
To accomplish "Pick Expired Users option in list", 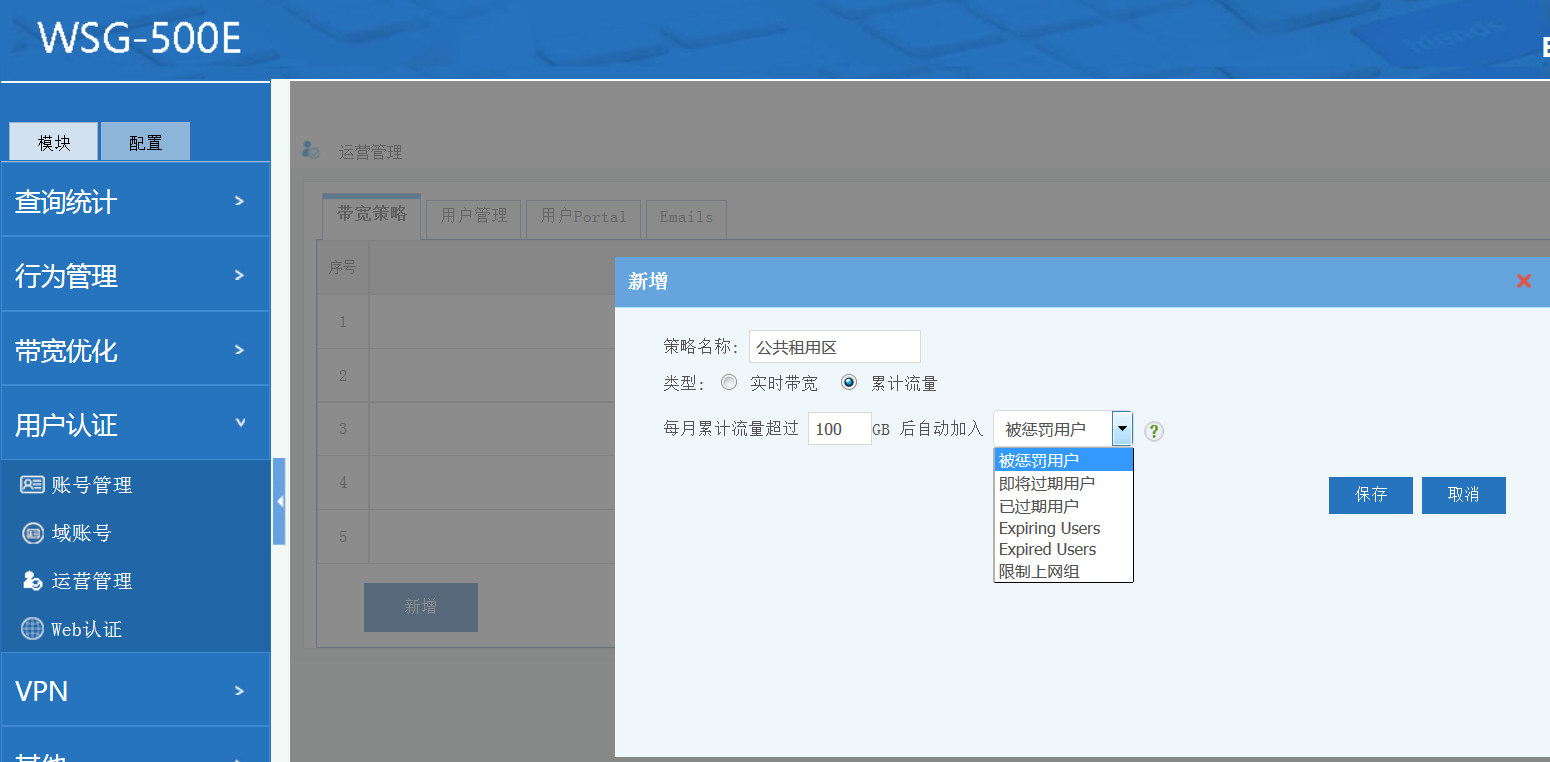I will [x=1047, y=550].
